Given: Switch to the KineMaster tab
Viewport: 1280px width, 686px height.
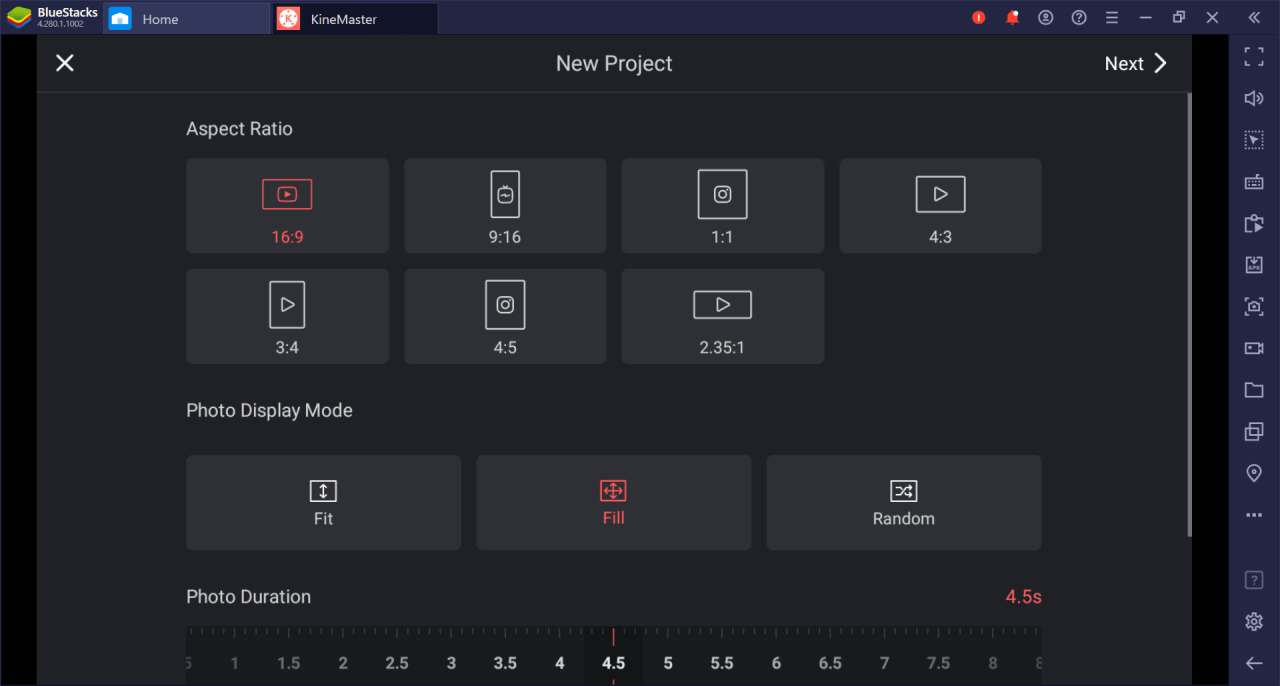Looking at the screenshot, I should pyautogui.click(x=355, y=19).
